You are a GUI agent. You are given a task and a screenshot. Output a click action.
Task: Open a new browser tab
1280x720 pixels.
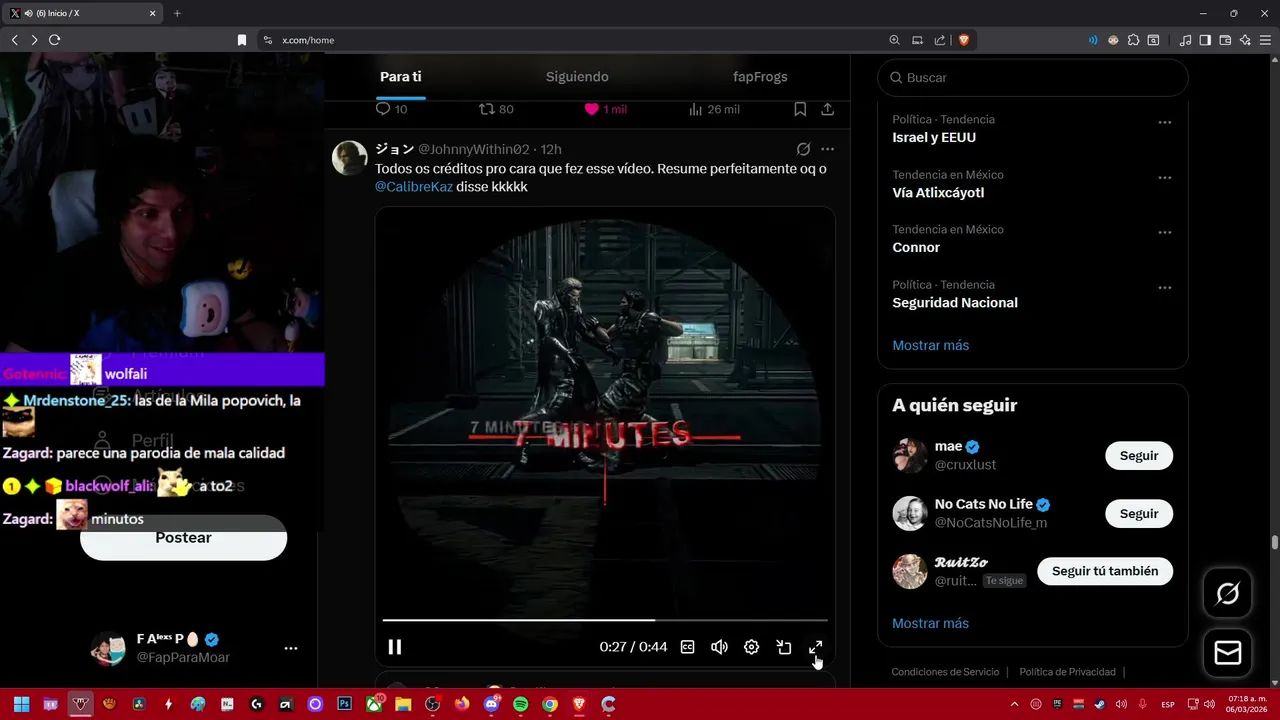pyautogui.click(x=177, y=13)
